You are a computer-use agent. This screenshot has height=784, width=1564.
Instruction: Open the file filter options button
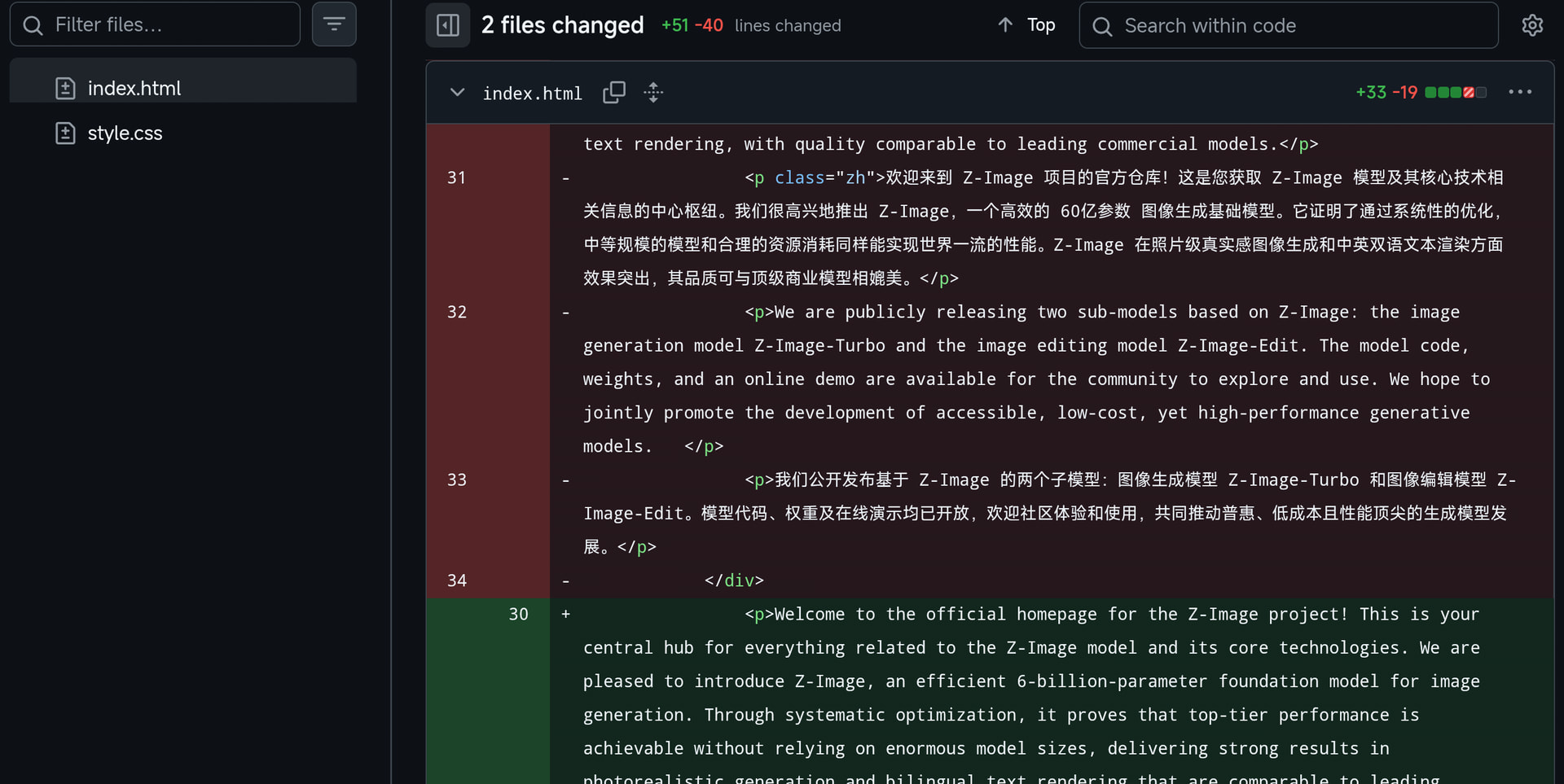pyautogui.click(x=334, y=24)
